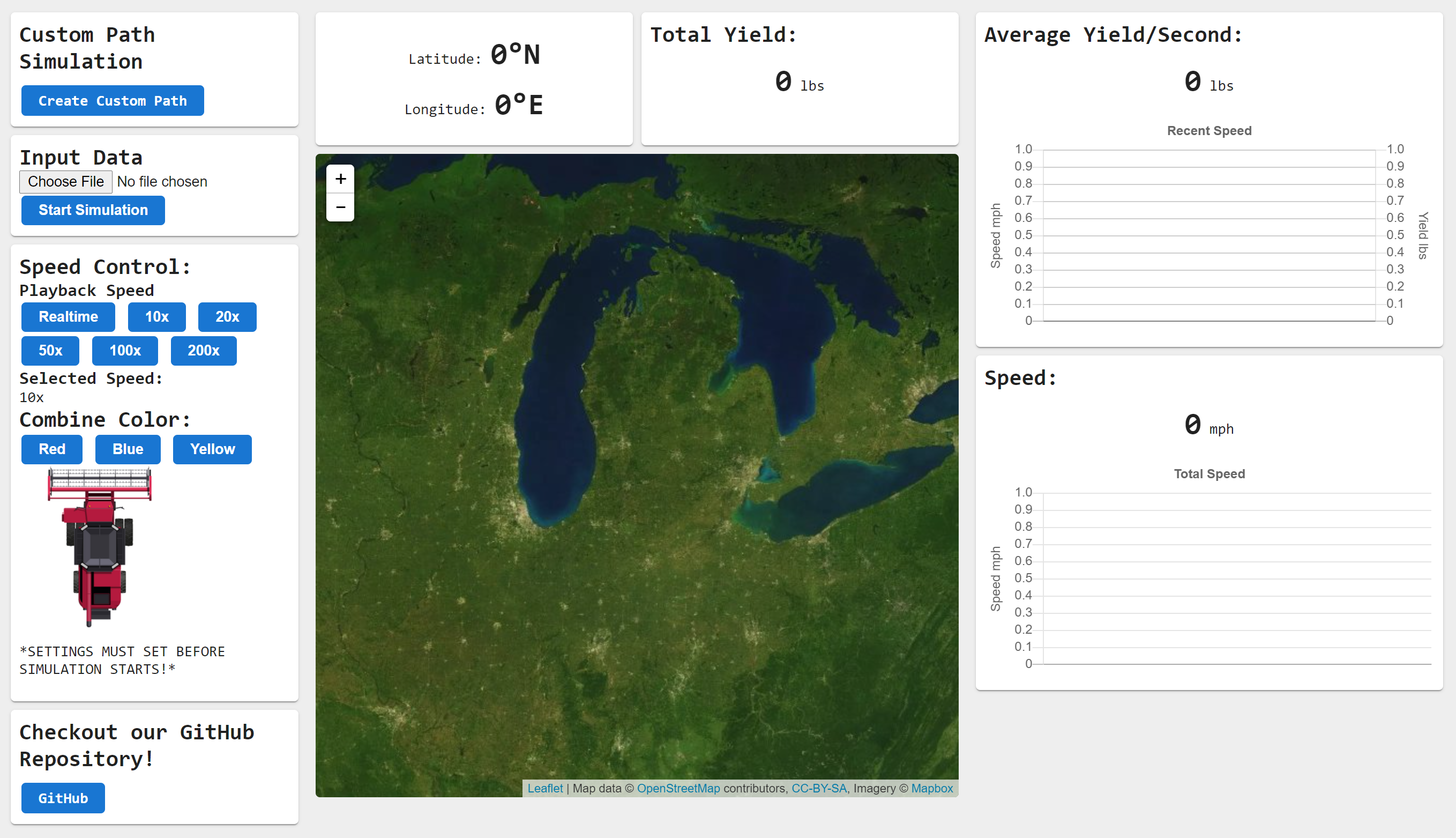
Task: Start the simulation
Action: [x=93, y=210]
